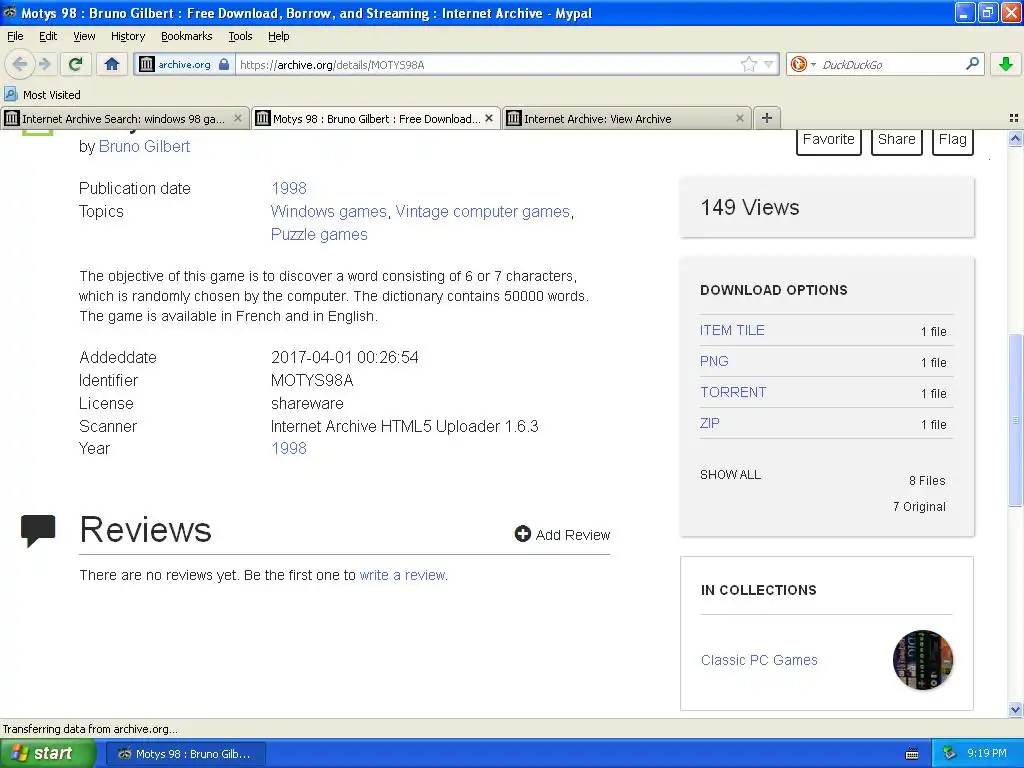Click the 149 Views counter
Viewport: 1024px width, 768px height.
(x=750, y=207)
